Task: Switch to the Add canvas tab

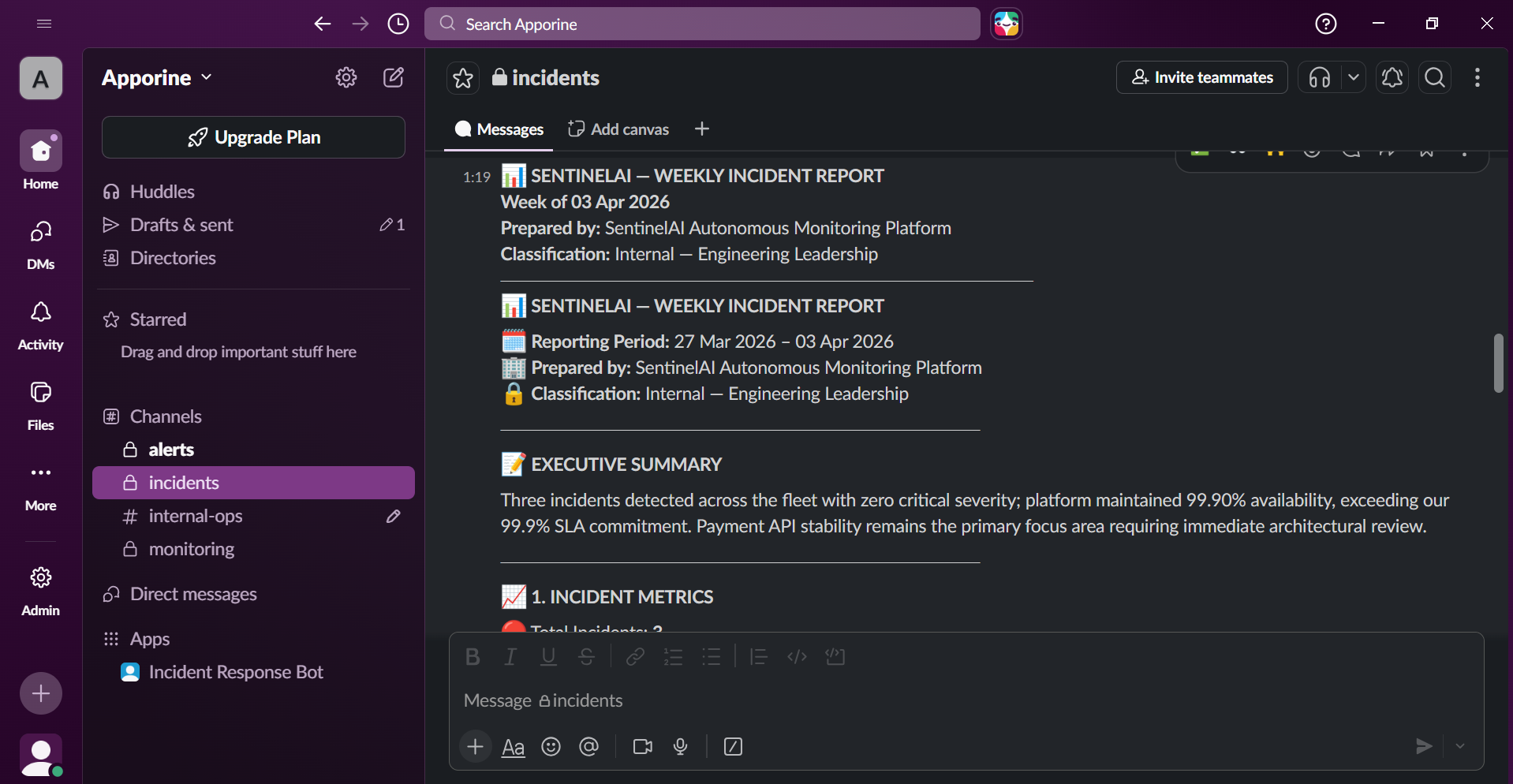Action: coord(618,129)
